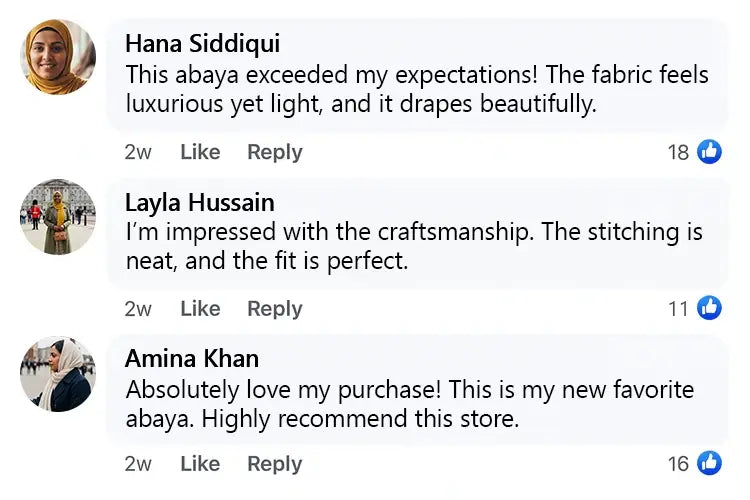Open the Layla Hussain name link

[x=199, y=202]
